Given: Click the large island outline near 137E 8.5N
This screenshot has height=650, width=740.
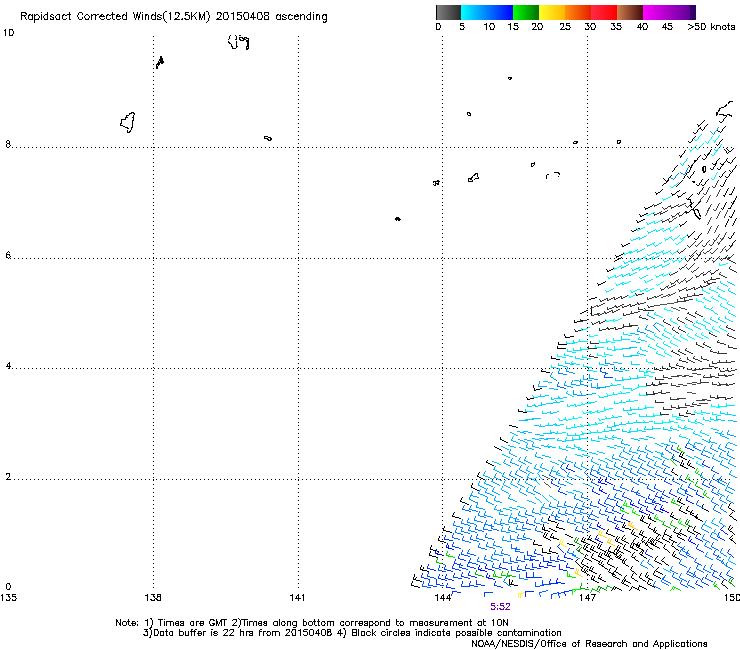Looking at the screenshot, I should coord(127,123).
